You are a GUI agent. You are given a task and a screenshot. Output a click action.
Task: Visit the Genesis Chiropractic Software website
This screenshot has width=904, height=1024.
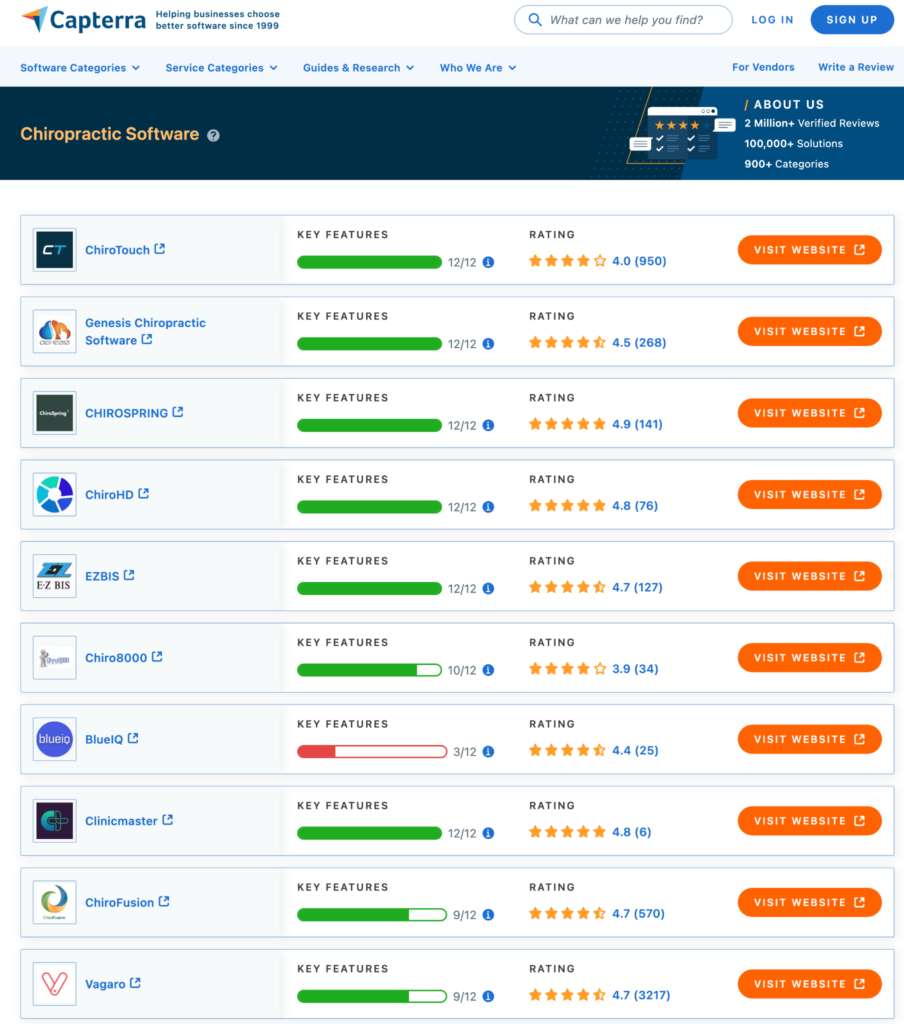tap(809, 332)
